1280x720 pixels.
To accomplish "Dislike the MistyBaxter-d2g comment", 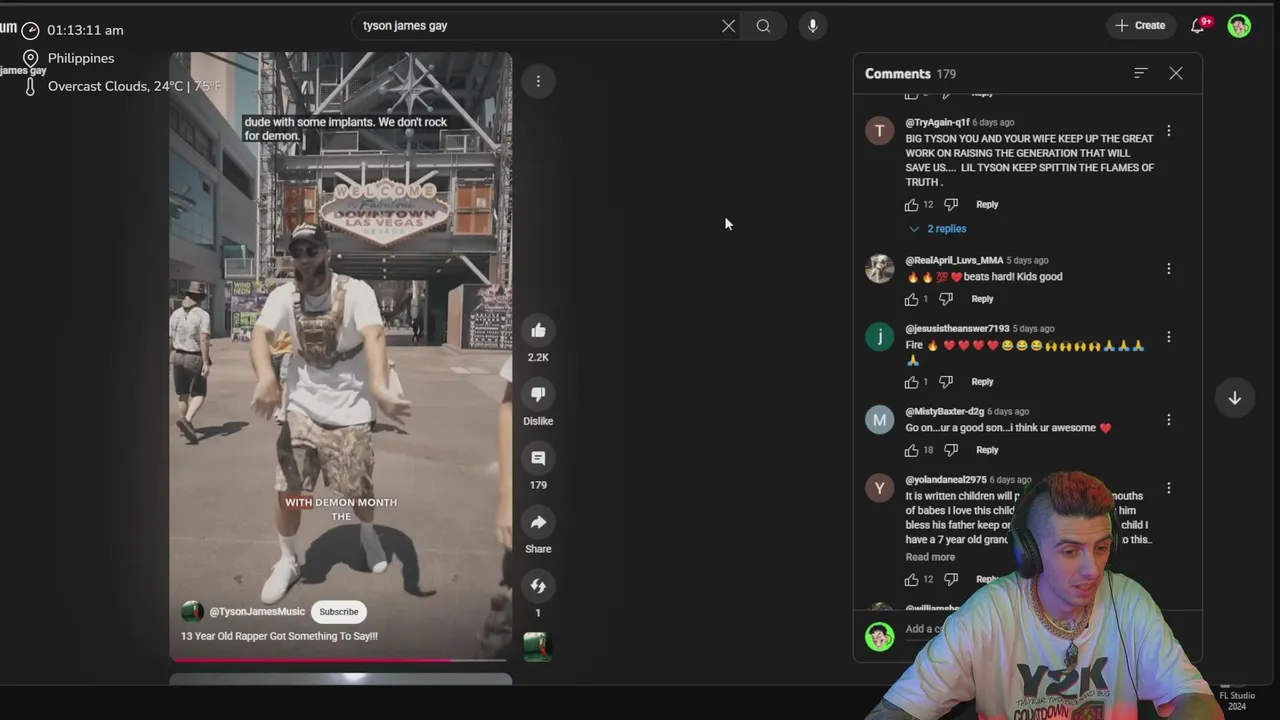I will pos(951,450).
